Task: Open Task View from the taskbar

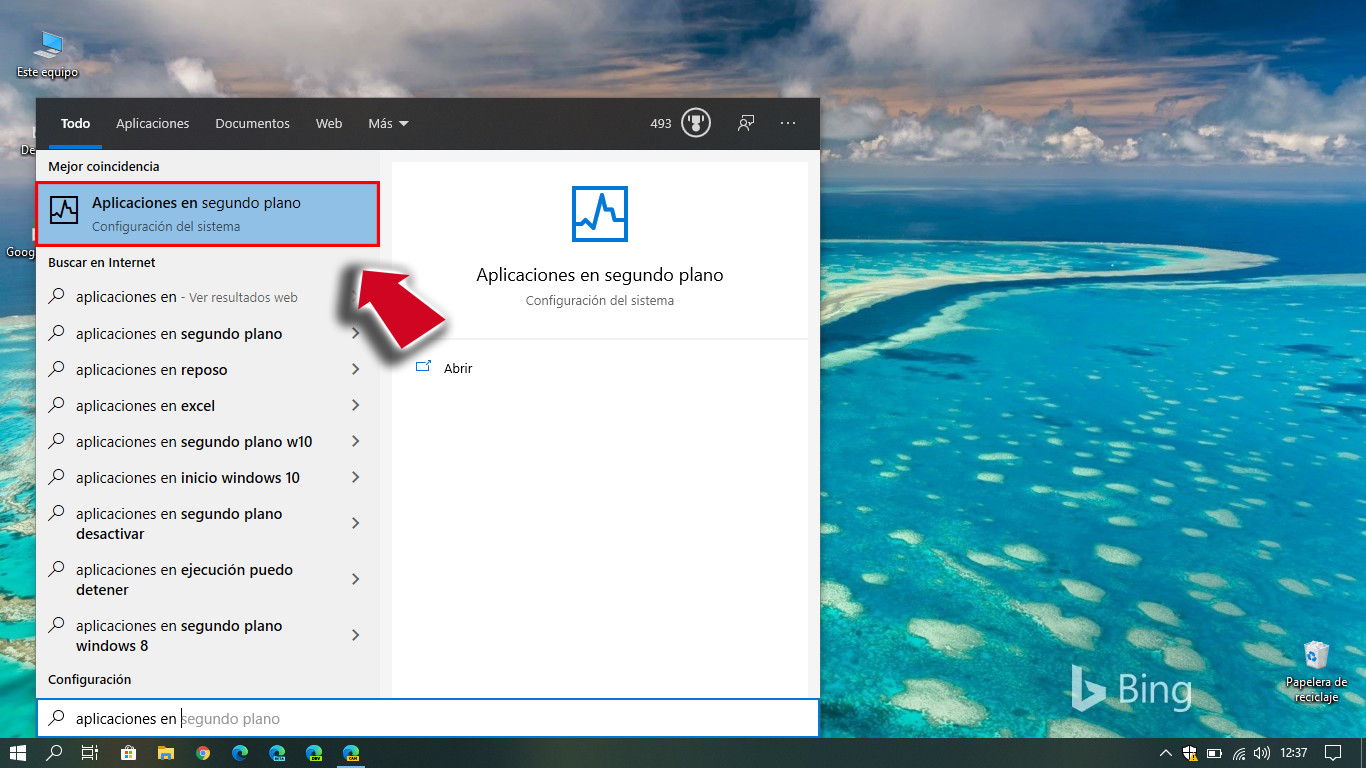Action: [x=89, y=753]
